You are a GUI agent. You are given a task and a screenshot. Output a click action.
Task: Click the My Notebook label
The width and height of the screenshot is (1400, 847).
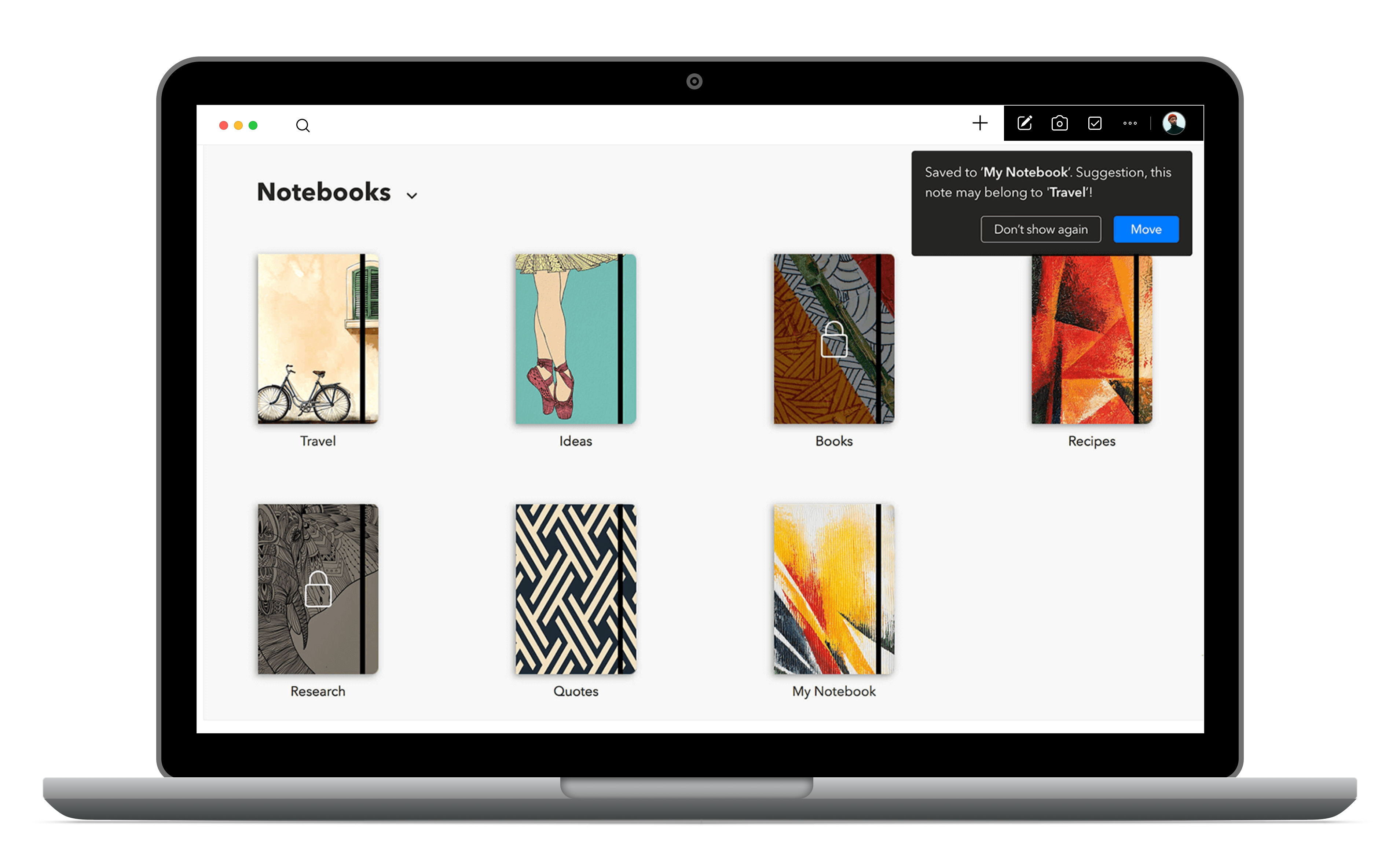pos(833,691)
